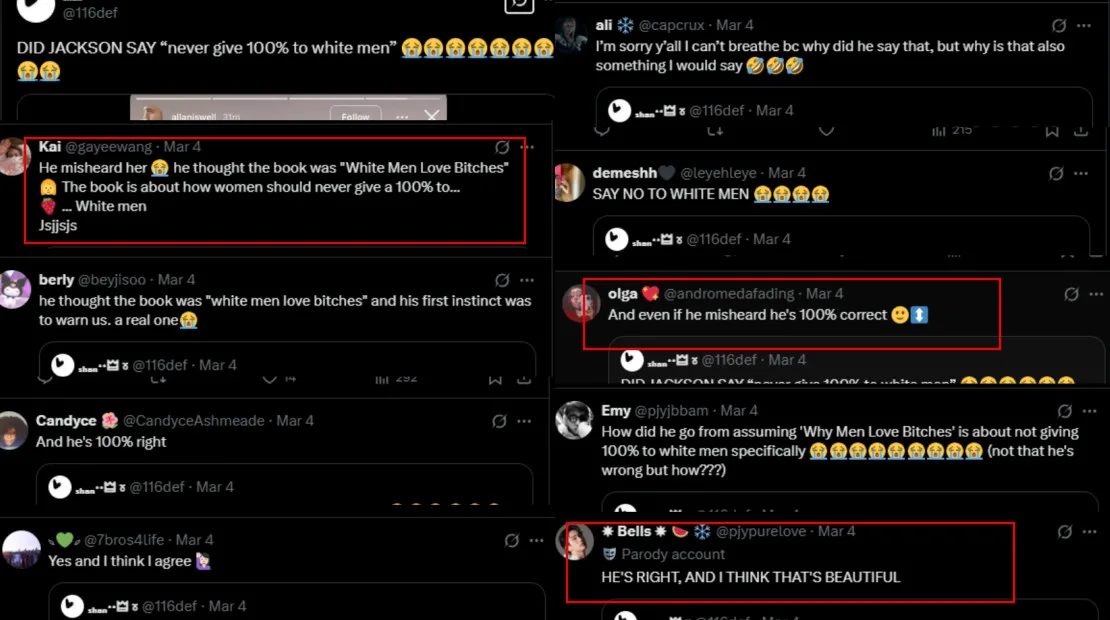Viewport: 1110px width, 620px height.
Task: Open the @andromedafading profile handle
Action: [x=729, y=294]
